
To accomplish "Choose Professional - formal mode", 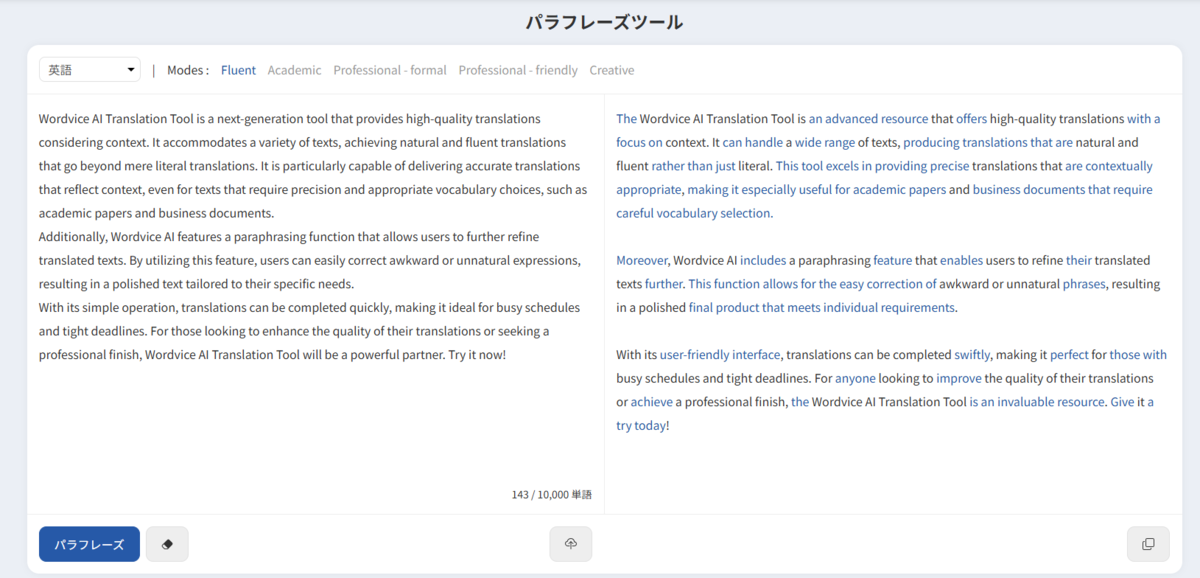I will [390, 70].
